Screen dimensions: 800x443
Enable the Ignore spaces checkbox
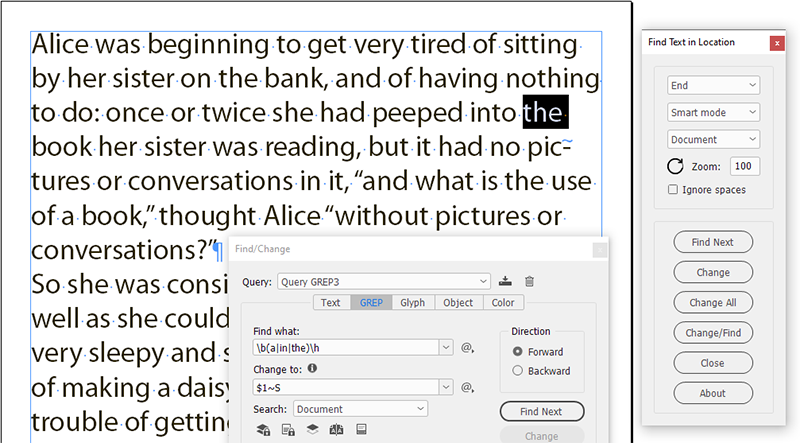click(673, 189)
